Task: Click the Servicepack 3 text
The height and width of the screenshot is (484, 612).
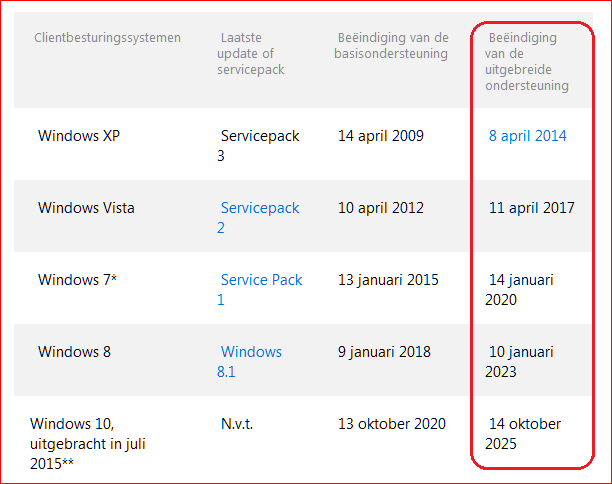Action: [258, 145]
